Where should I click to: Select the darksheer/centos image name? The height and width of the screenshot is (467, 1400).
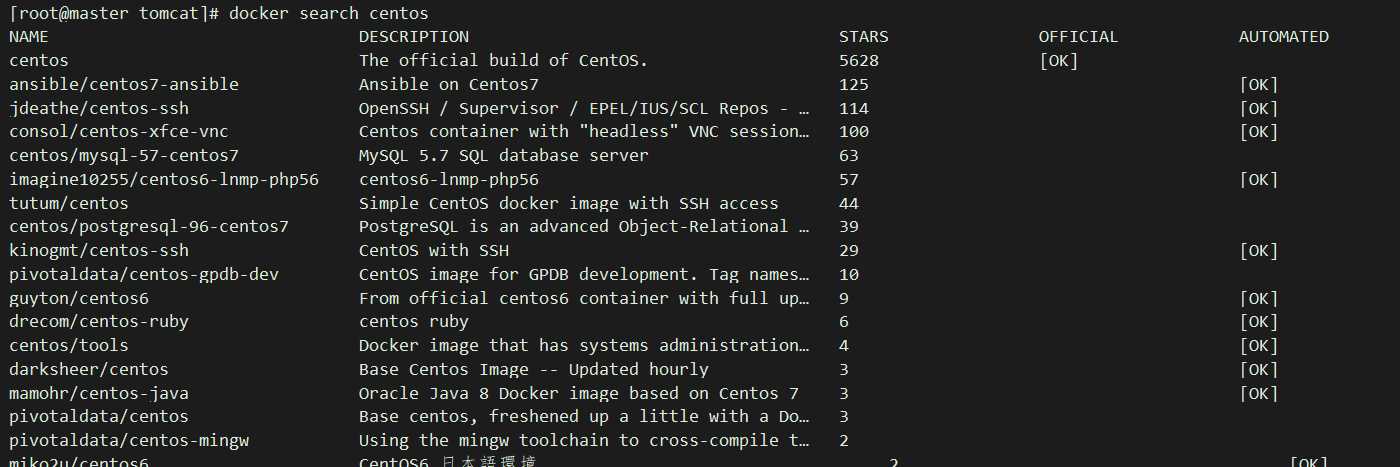click(89, 369)
